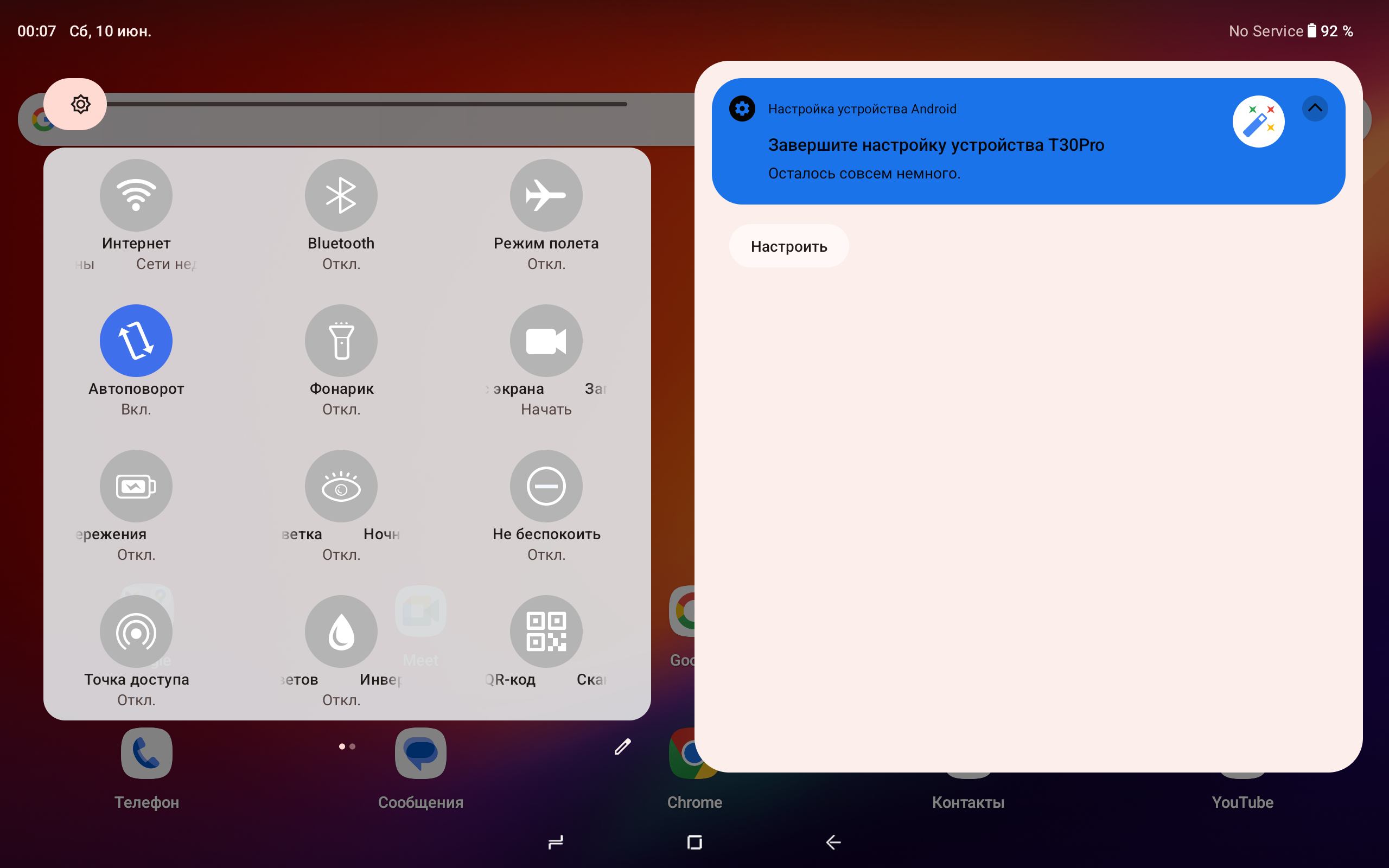This screenshot has height=868, width=1389.
Task: Click the battery 92 % indicator
Action: [1330, 31]
